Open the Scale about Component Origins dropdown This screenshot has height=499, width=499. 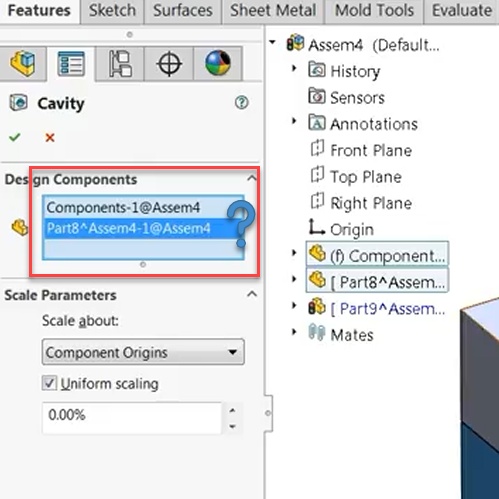pyautogui.click(x=143, y=352)
